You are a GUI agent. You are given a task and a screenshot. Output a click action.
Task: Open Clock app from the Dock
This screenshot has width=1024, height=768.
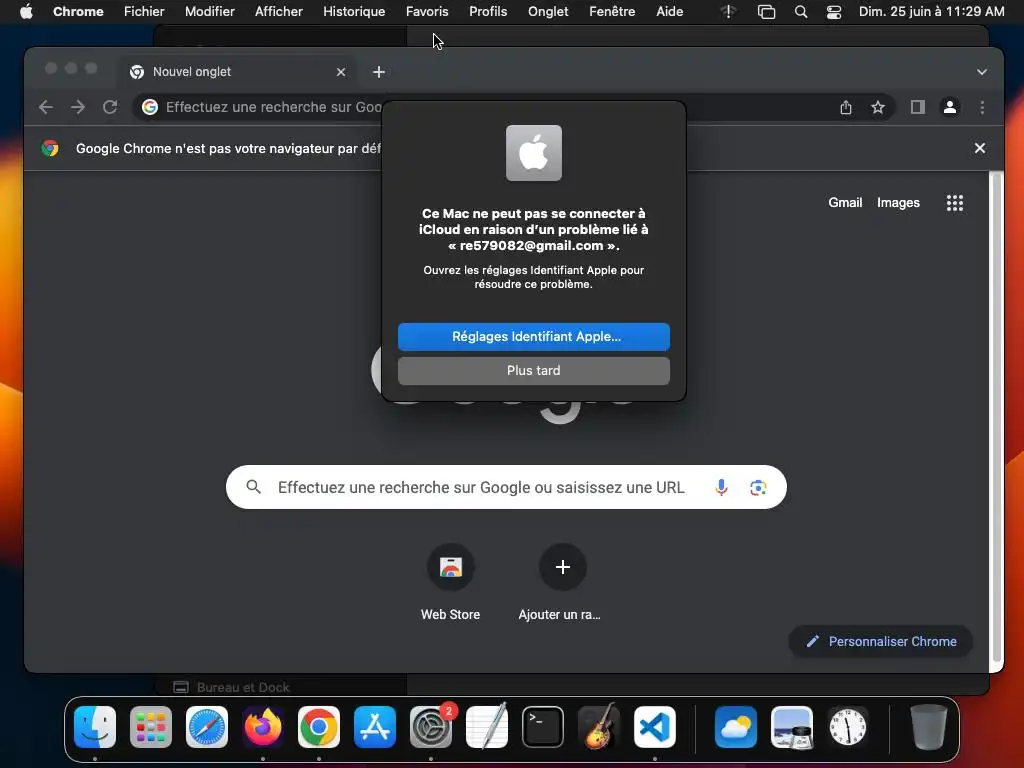[848, 727]
